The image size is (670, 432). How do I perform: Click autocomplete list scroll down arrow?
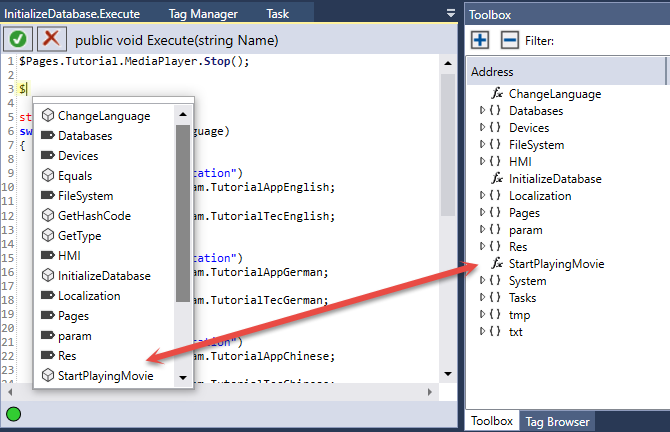click(182, 378)
